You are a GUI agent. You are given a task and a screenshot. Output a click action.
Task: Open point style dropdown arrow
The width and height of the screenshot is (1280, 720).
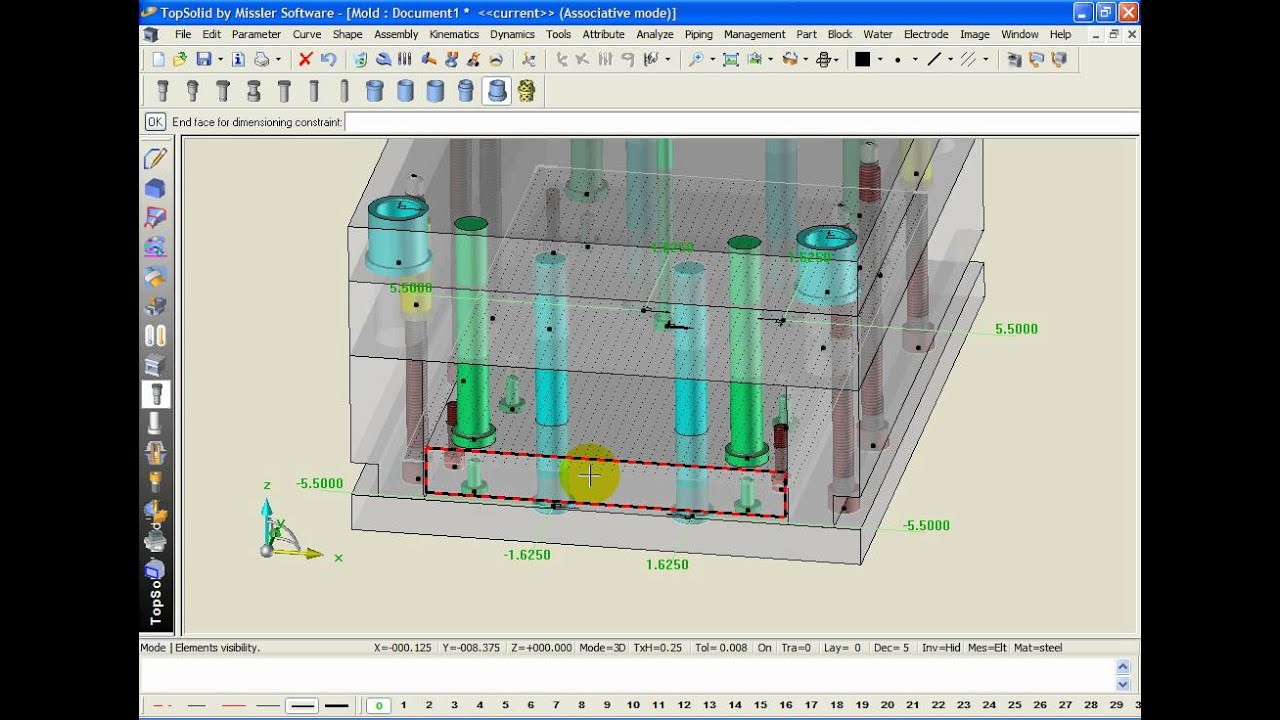tap(915, 60)
